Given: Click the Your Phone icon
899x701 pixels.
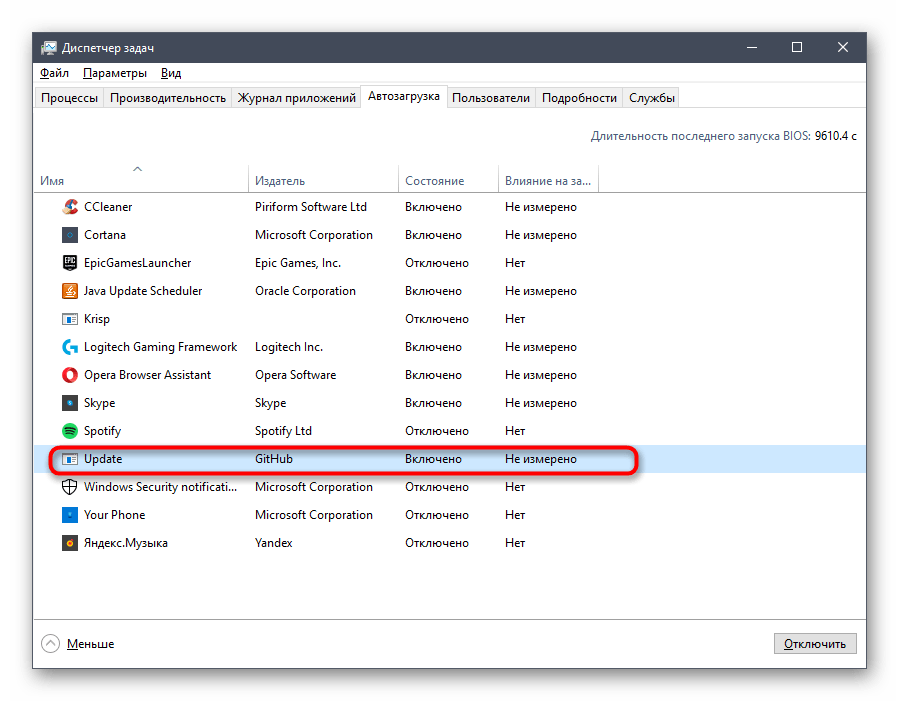Looking at the screenshot, I should coord(69,515).
